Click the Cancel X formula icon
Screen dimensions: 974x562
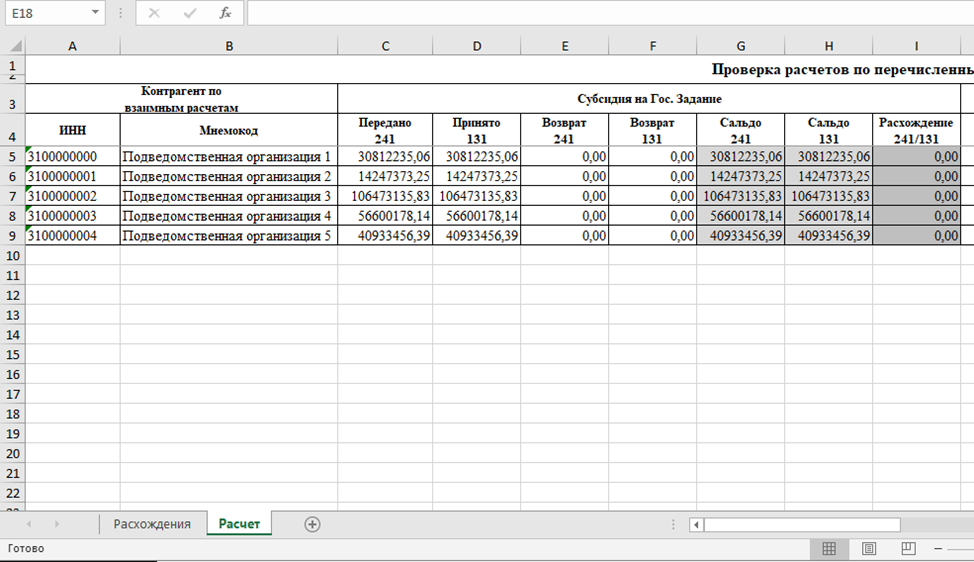[x=154, y=13]
